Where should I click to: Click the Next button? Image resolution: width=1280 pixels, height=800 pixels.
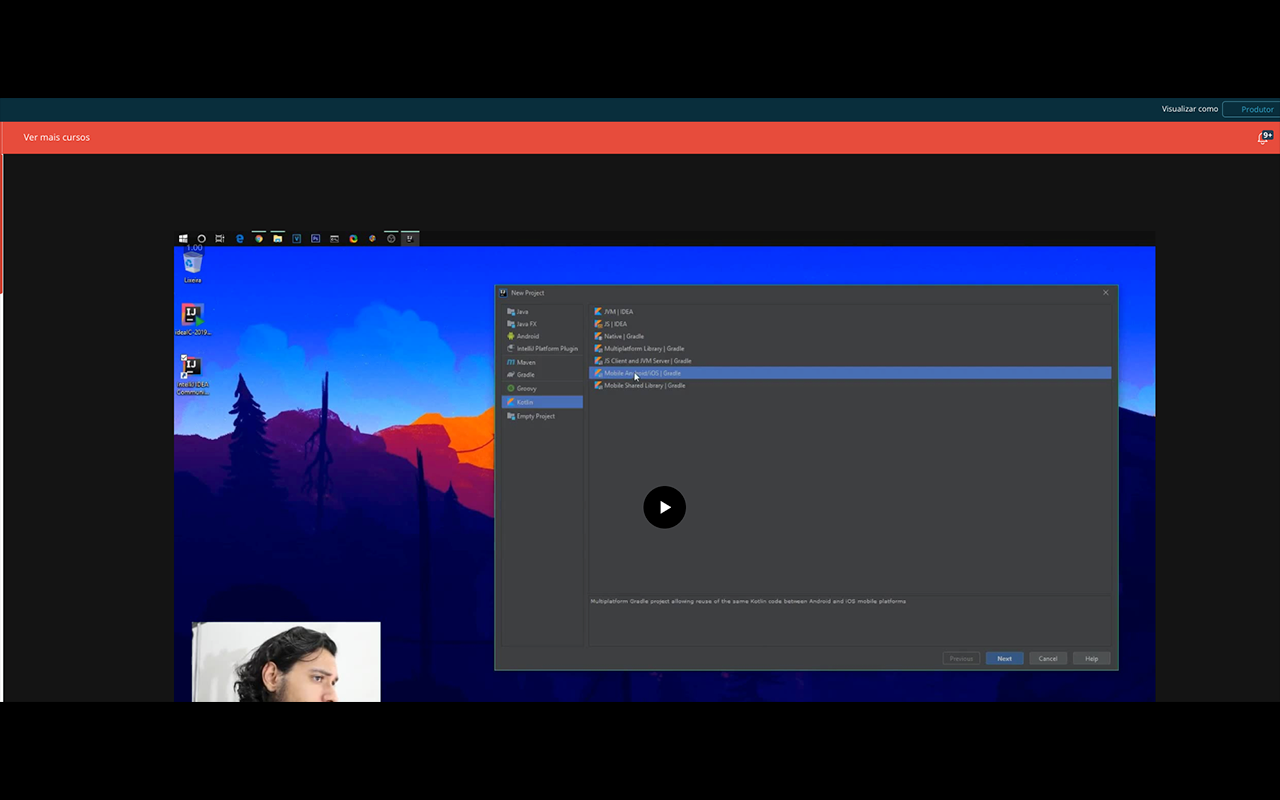(1004, 658)
